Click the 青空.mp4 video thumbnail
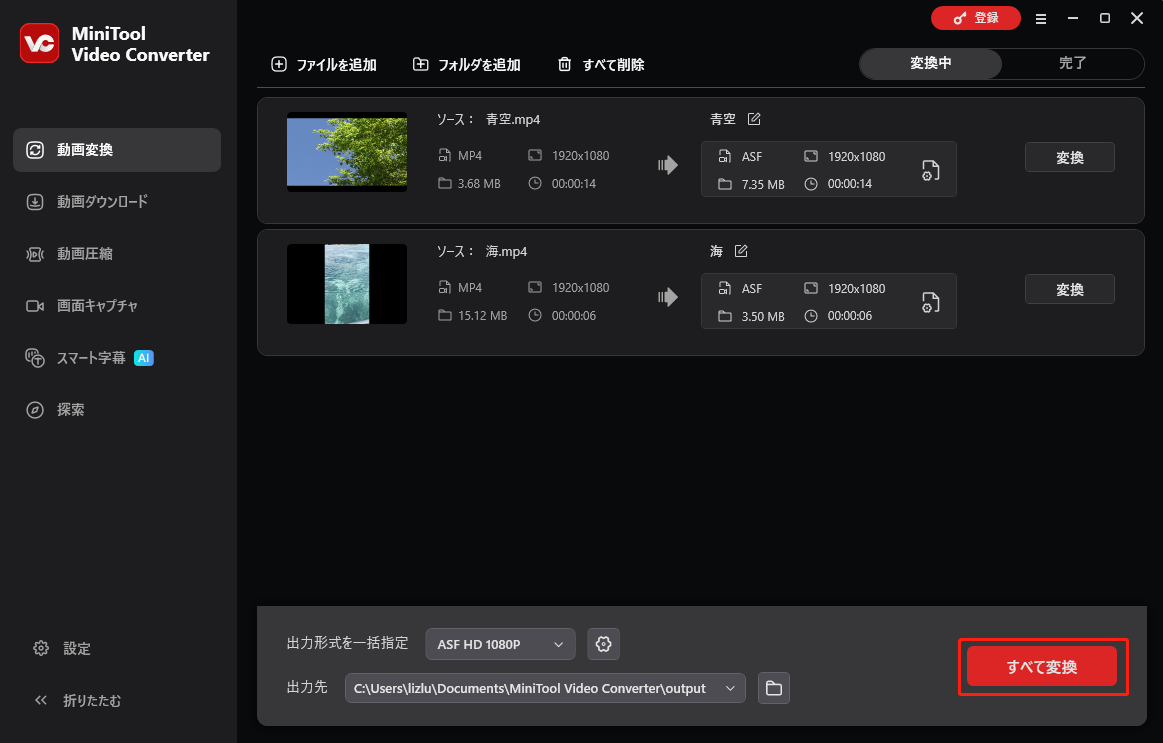Screen dimensions: 1163x743 click(x=347, y=152)
